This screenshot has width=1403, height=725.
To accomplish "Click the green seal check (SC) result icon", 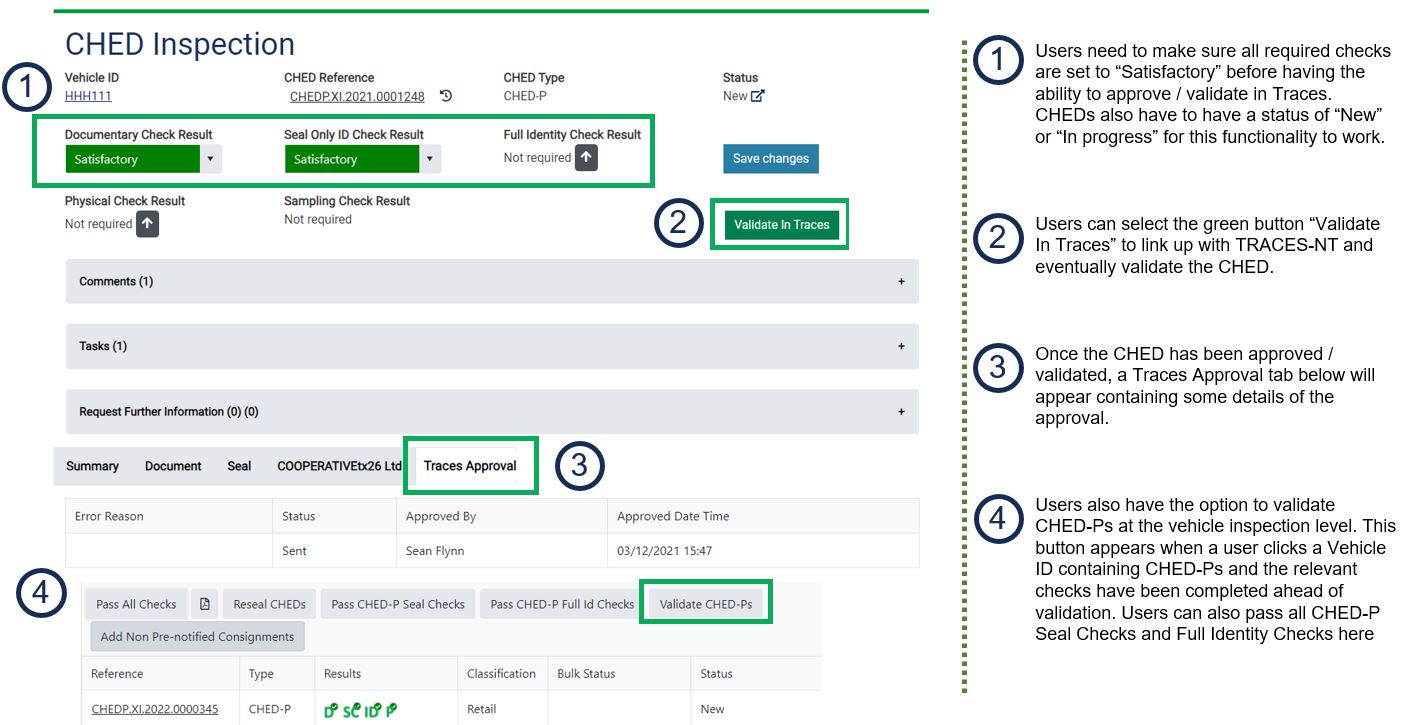I will click(351, 710).
